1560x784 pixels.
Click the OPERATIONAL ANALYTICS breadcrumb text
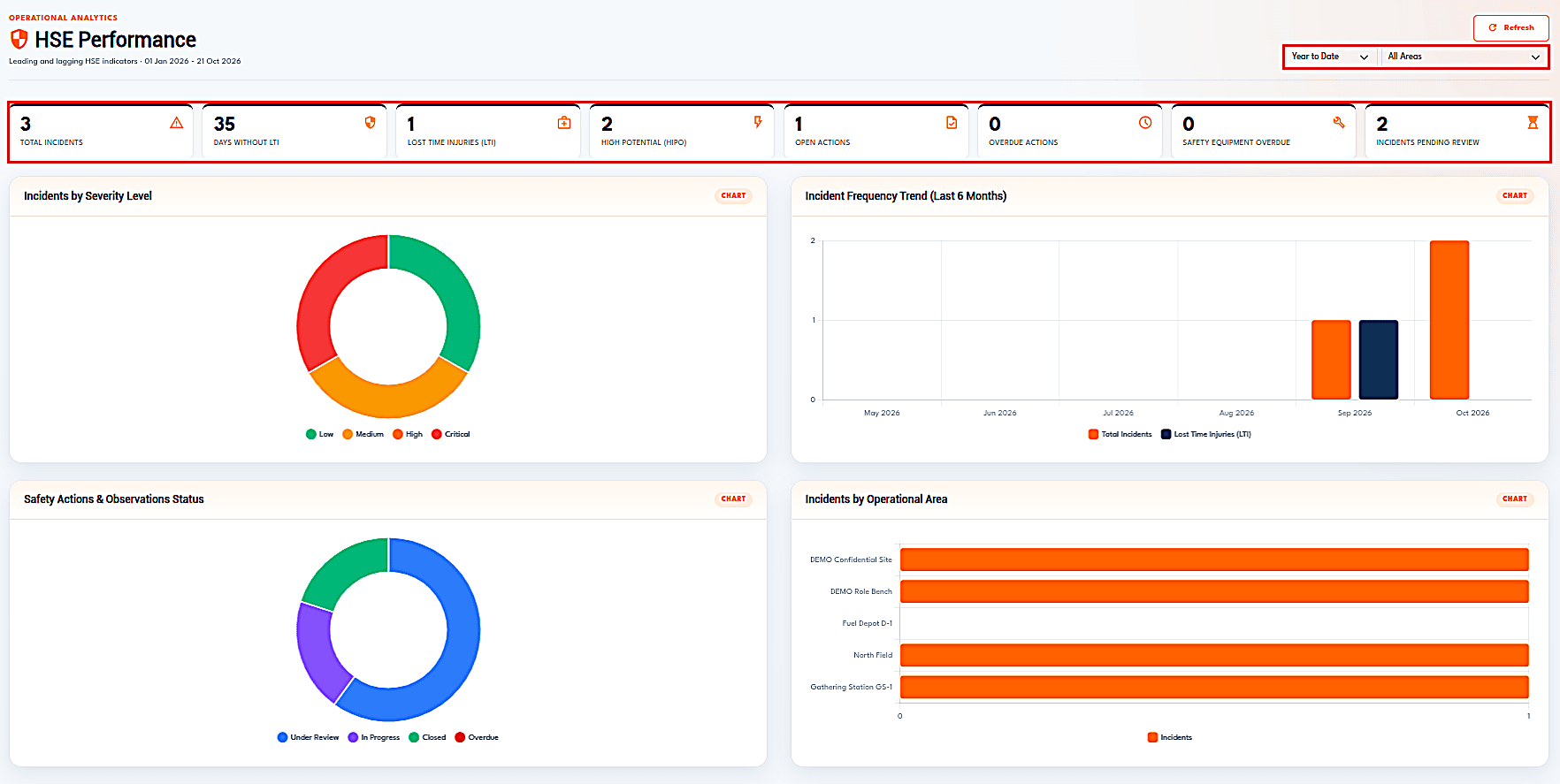click(x=63, y=18)
